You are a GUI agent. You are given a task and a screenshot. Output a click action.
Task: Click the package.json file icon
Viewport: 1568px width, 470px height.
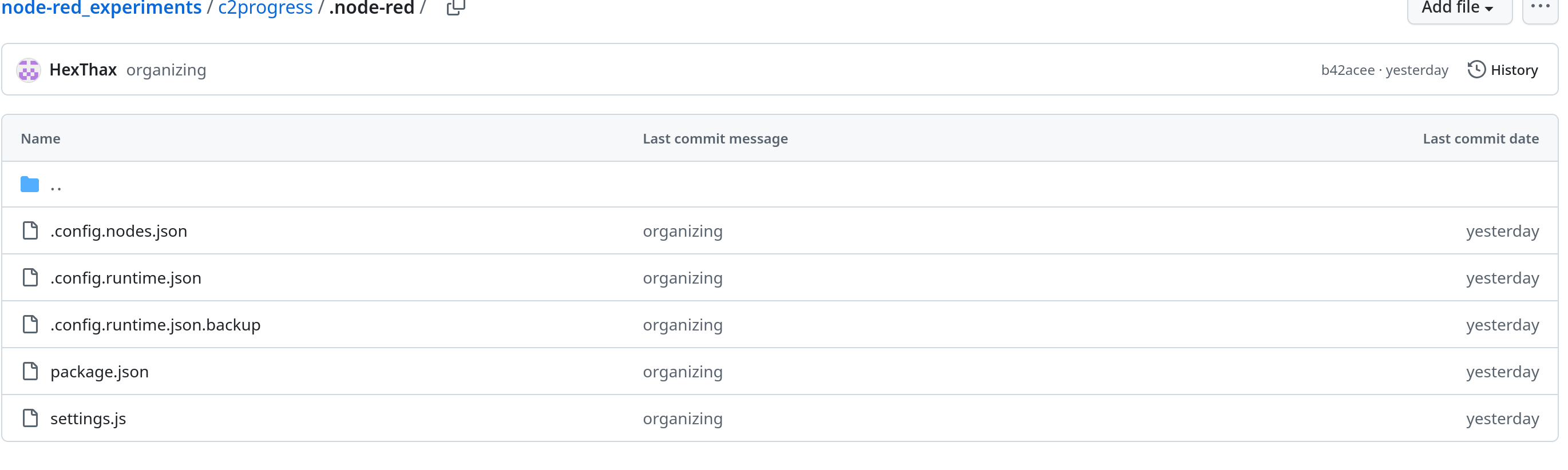pos(30,372)
